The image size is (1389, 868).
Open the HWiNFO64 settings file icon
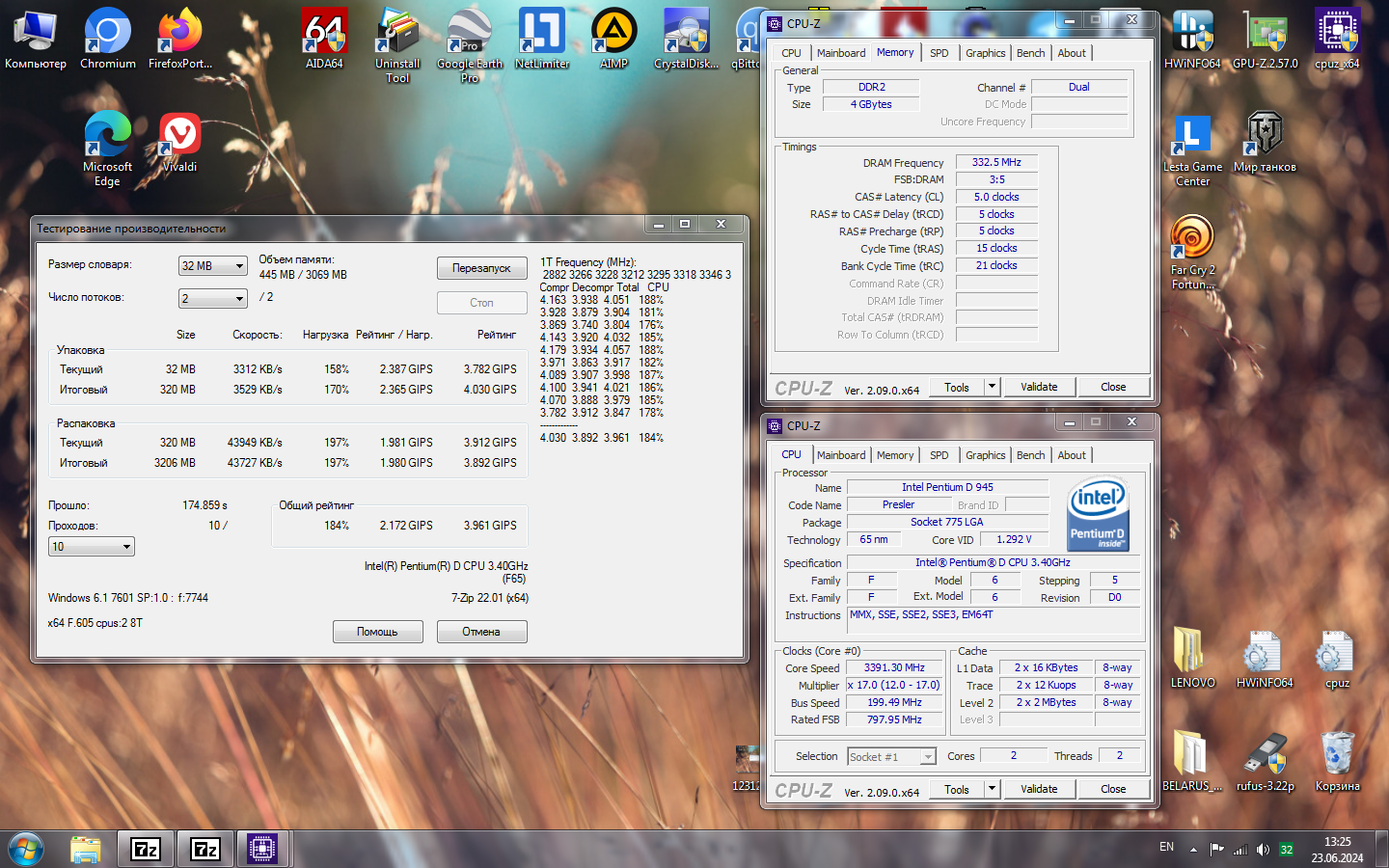1265,659
